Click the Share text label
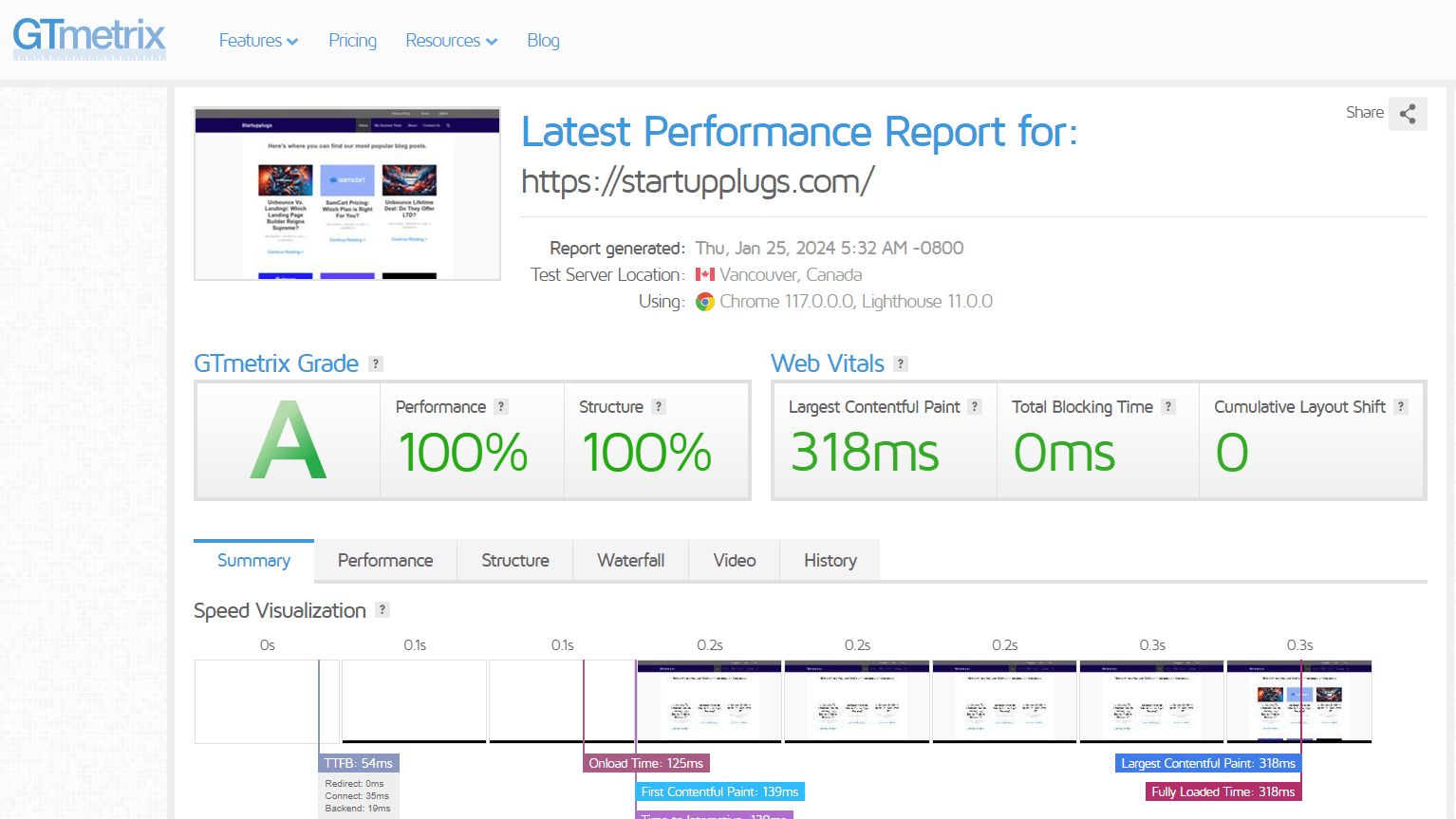The height and width of the screenshot is (819, 1456). [1364, 113]
